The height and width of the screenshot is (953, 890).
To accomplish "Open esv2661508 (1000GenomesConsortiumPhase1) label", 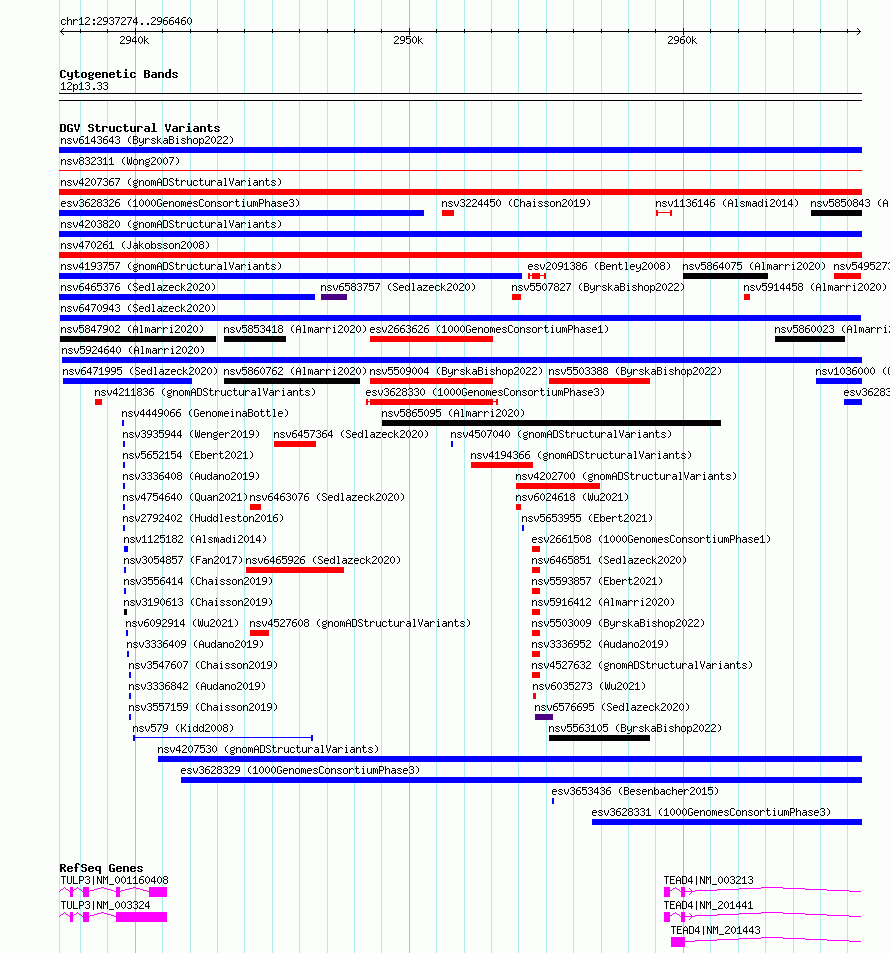I will point(651,539).
